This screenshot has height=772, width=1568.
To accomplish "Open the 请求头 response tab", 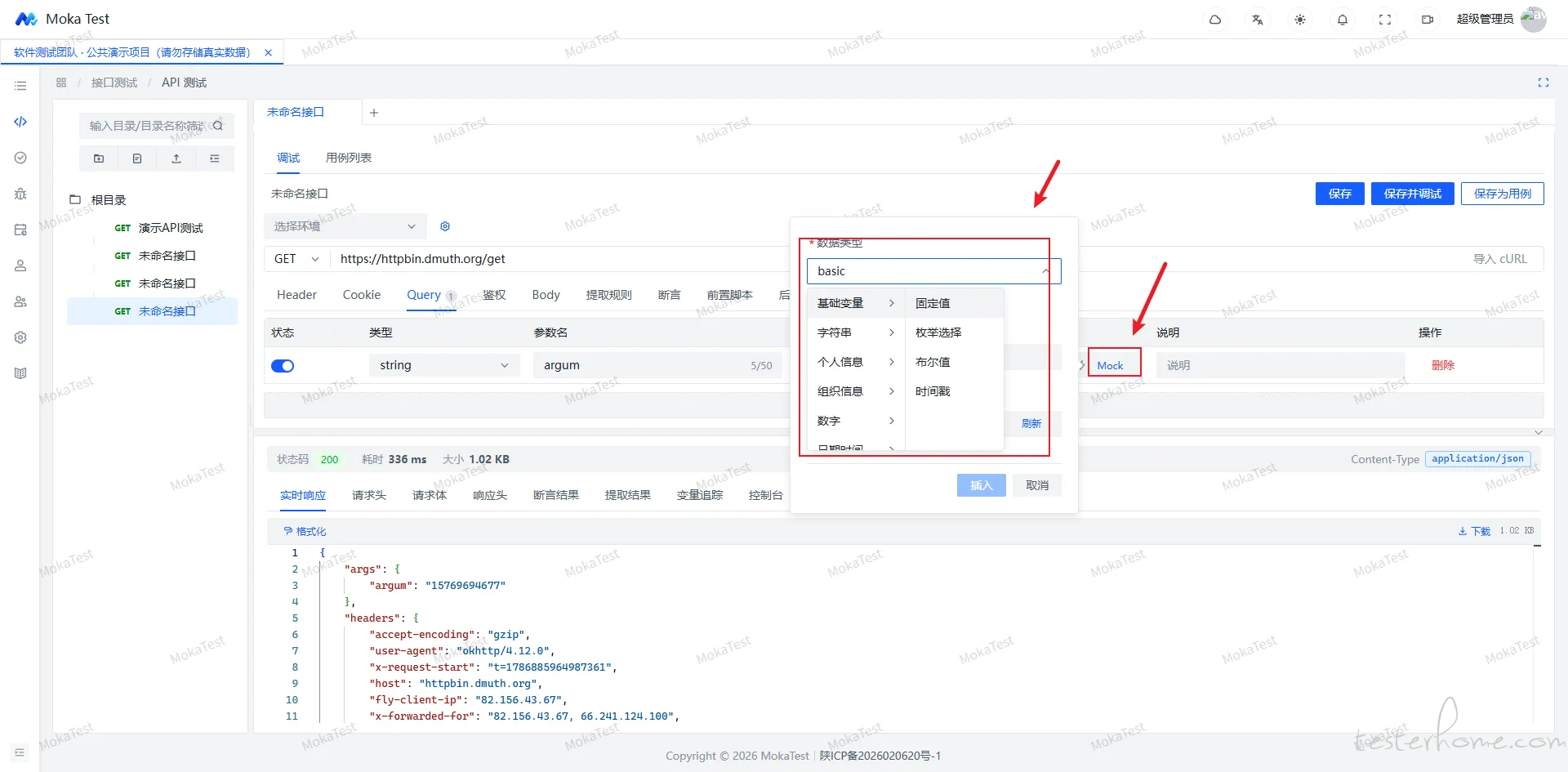I will (369, 495).
